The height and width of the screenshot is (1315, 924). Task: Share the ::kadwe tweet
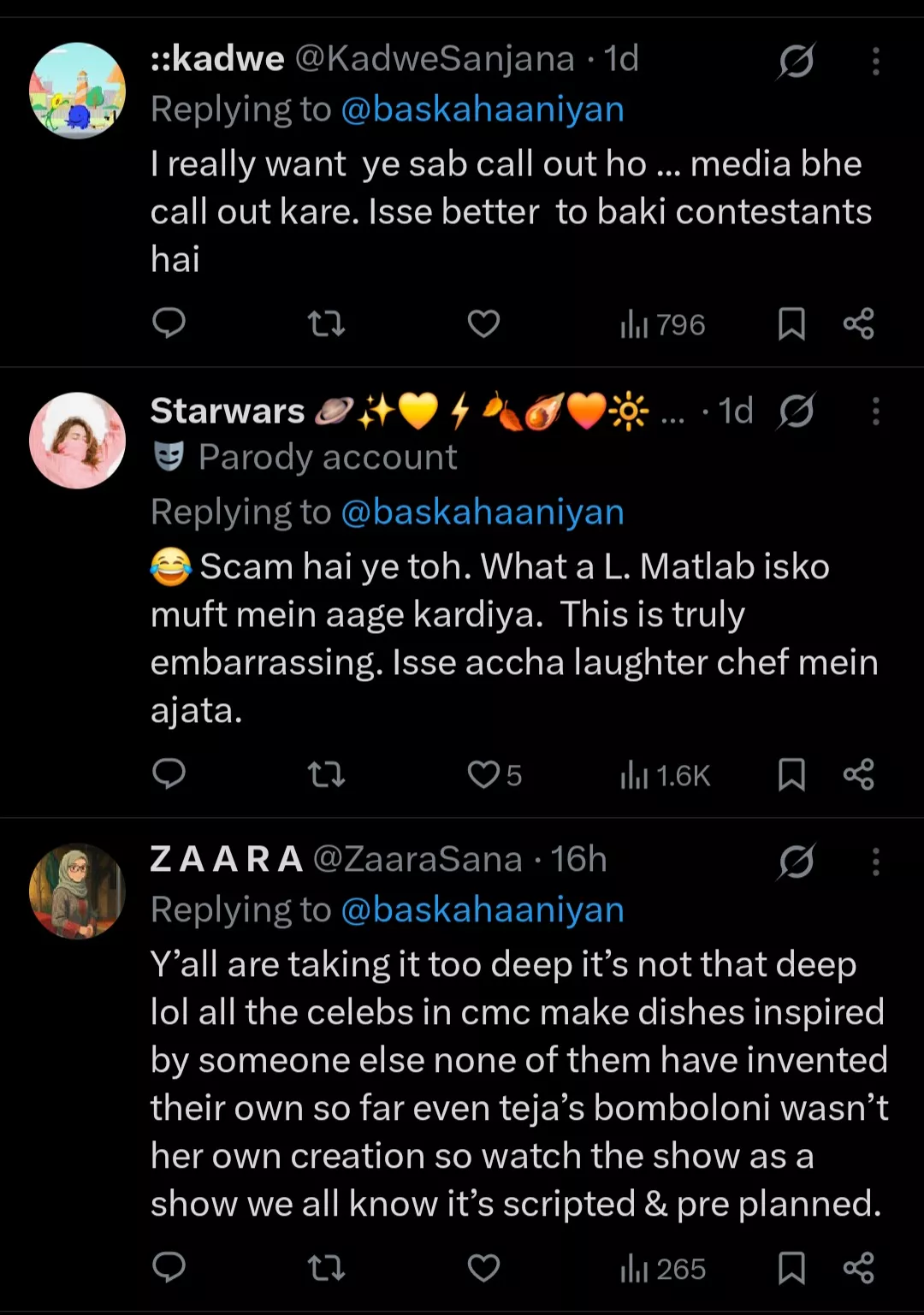coord(858,323)
